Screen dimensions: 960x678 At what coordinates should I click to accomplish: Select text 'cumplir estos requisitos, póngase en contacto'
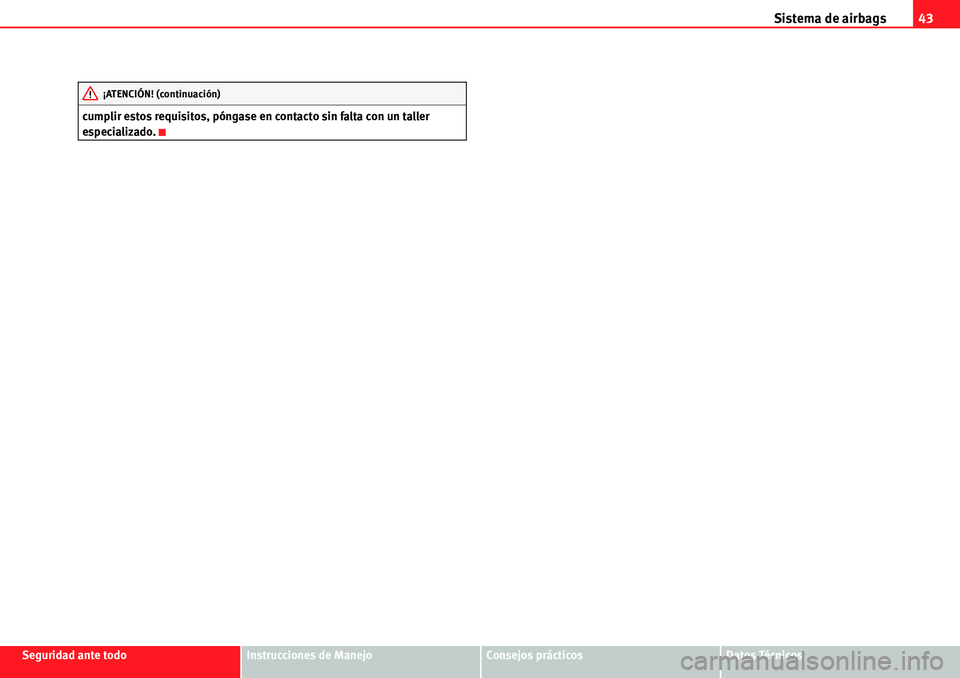201,116
